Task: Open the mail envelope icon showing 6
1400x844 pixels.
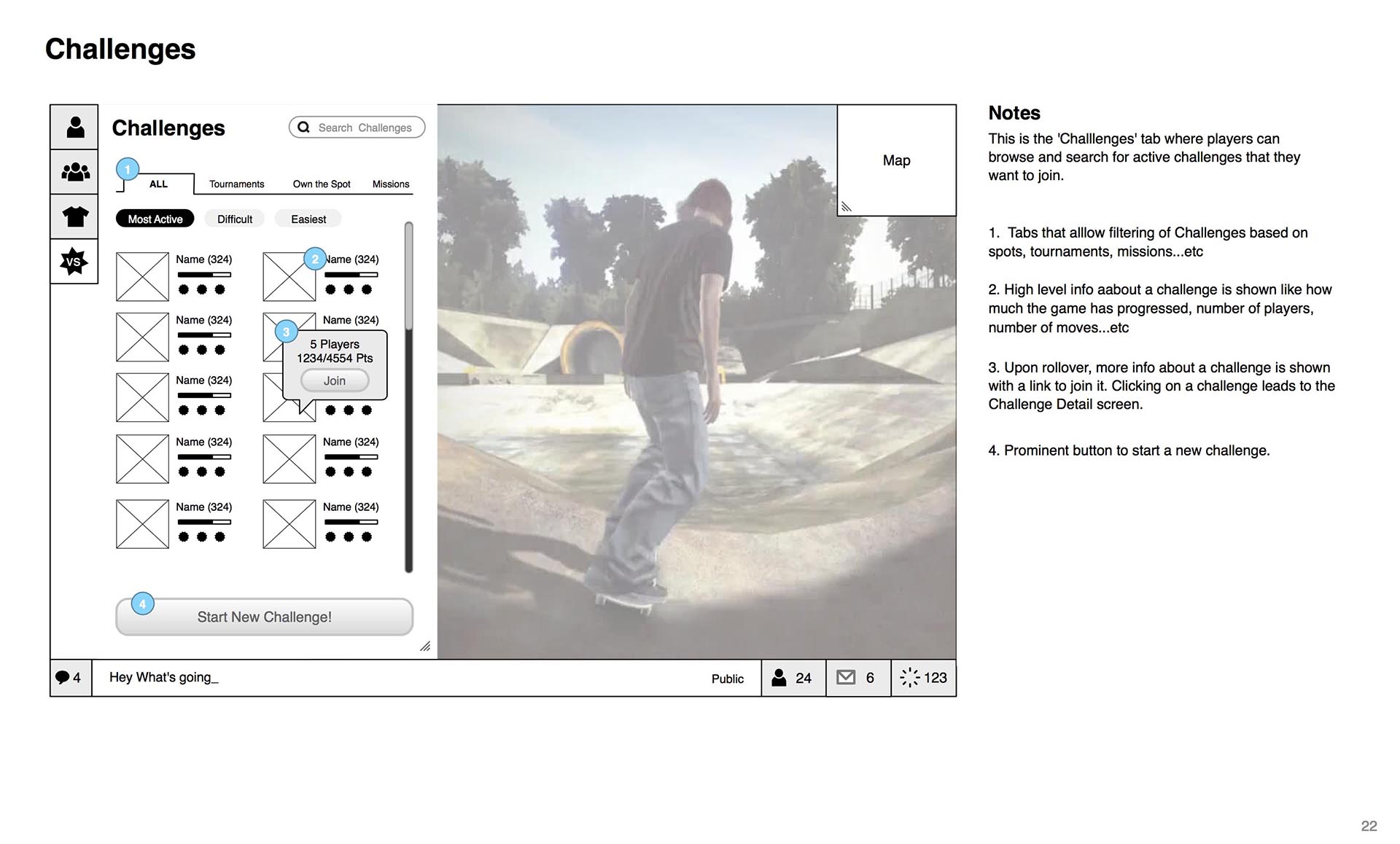Action: pos(846,678)
